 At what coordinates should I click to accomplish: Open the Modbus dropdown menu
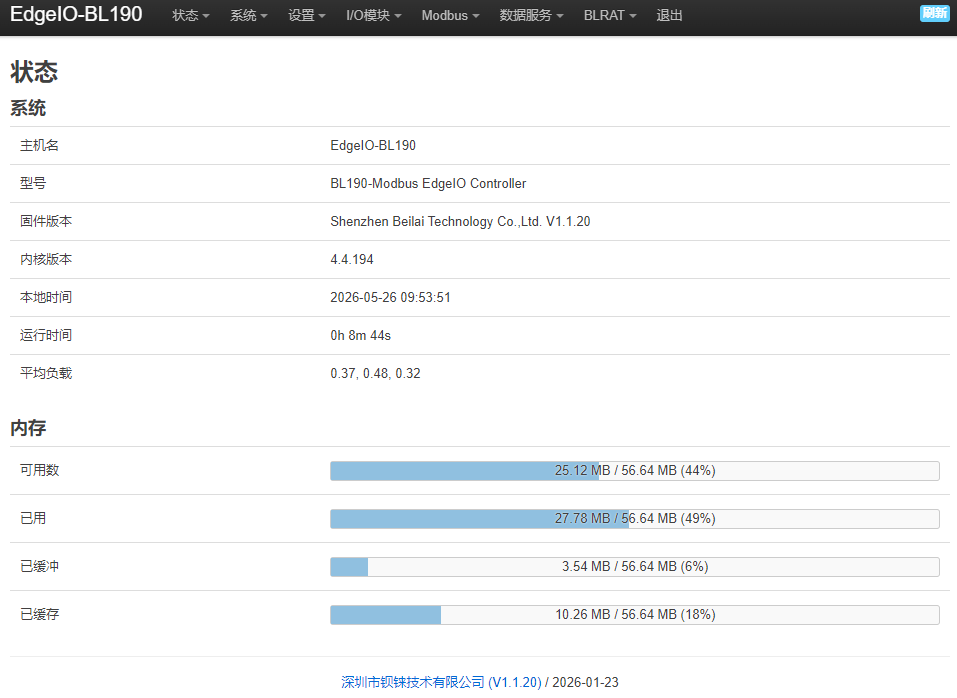click(x=450, y=15)
